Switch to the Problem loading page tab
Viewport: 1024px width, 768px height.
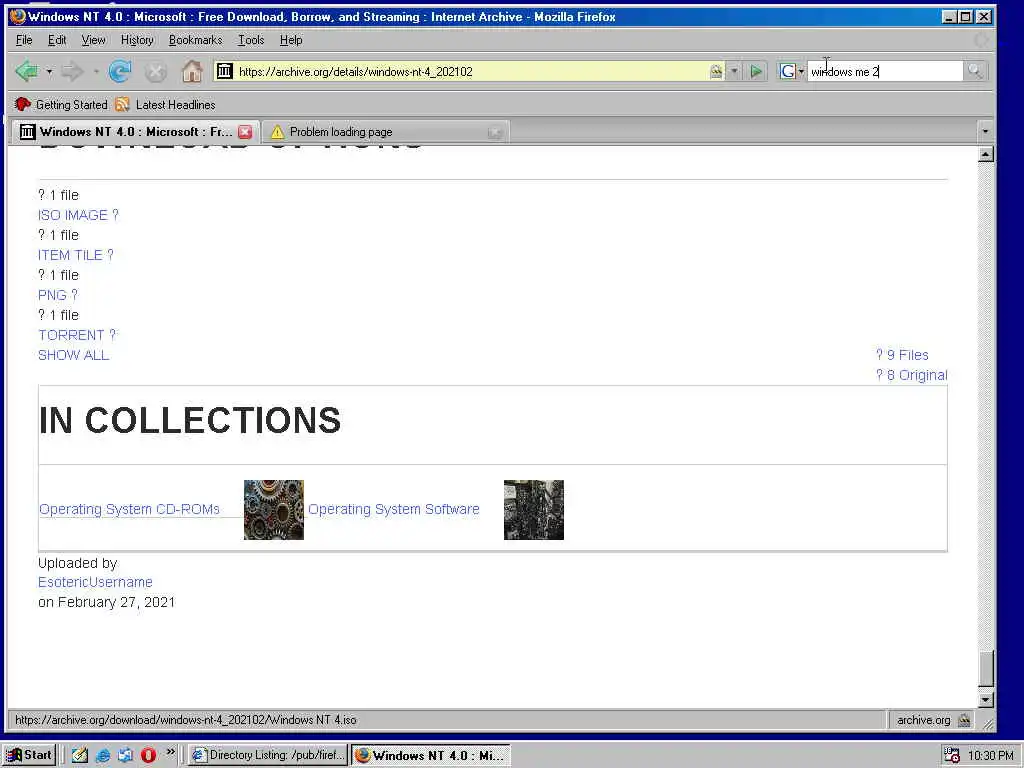click(x=386, y=132)
